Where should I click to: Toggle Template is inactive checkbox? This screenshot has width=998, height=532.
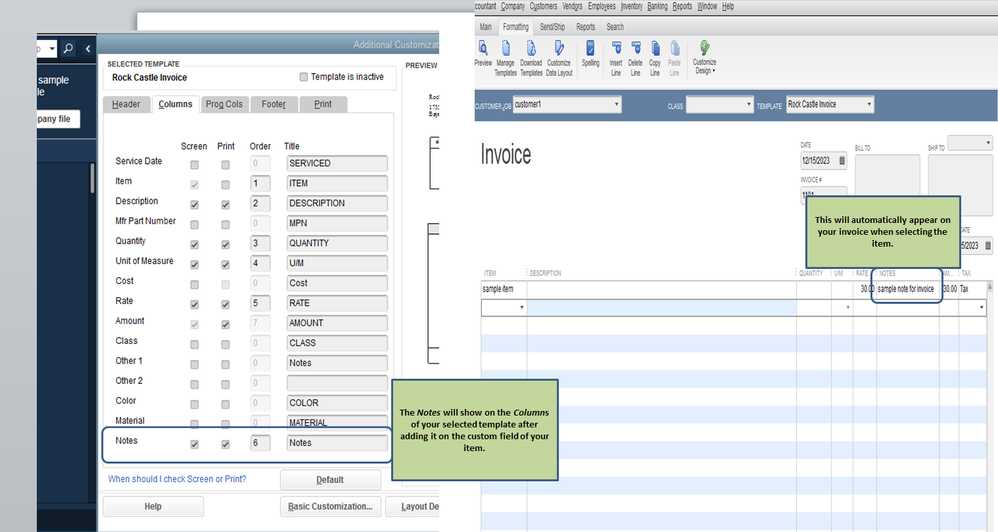point(304,77)
